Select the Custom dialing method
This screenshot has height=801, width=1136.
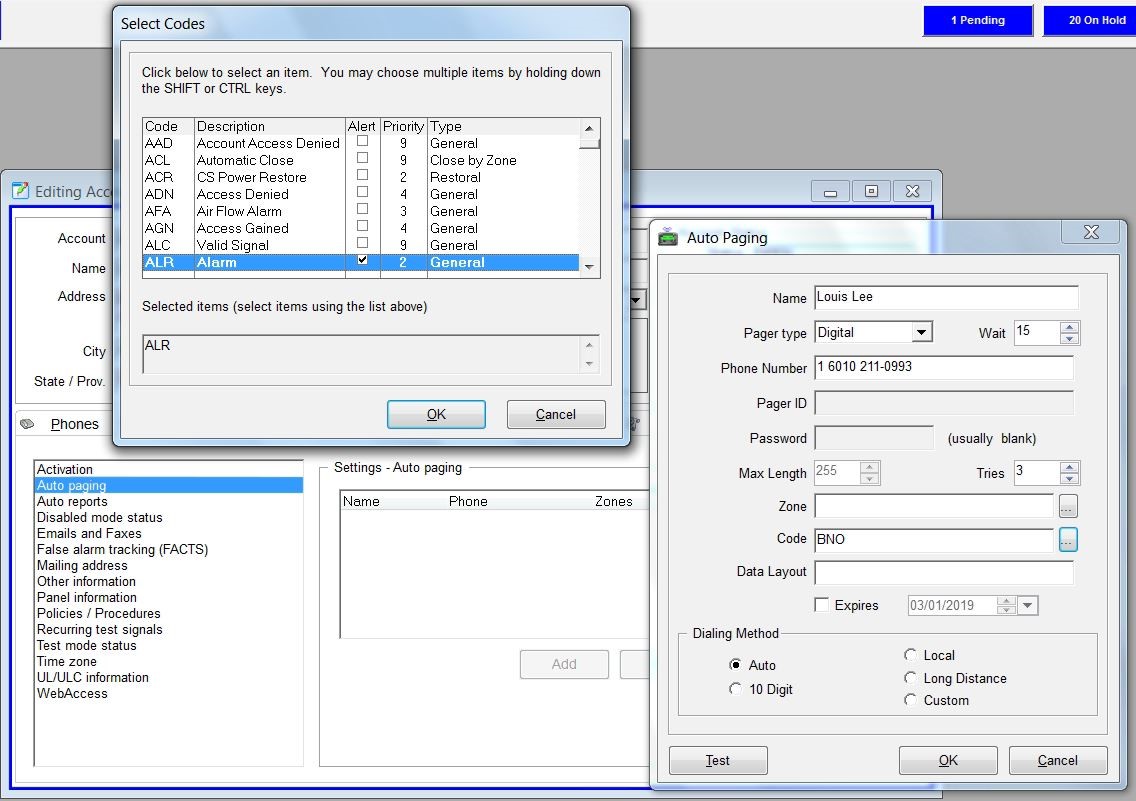pyautogui.click(x=910, y=700)
